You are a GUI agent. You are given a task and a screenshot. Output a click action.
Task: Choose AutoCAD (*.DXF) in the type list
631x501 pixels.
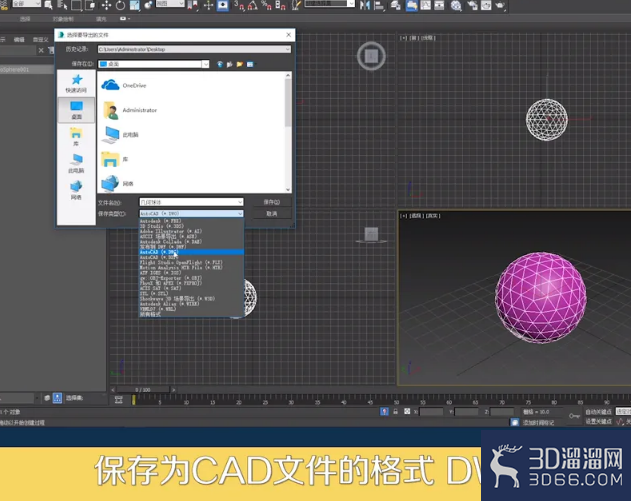tap(191, 257)
